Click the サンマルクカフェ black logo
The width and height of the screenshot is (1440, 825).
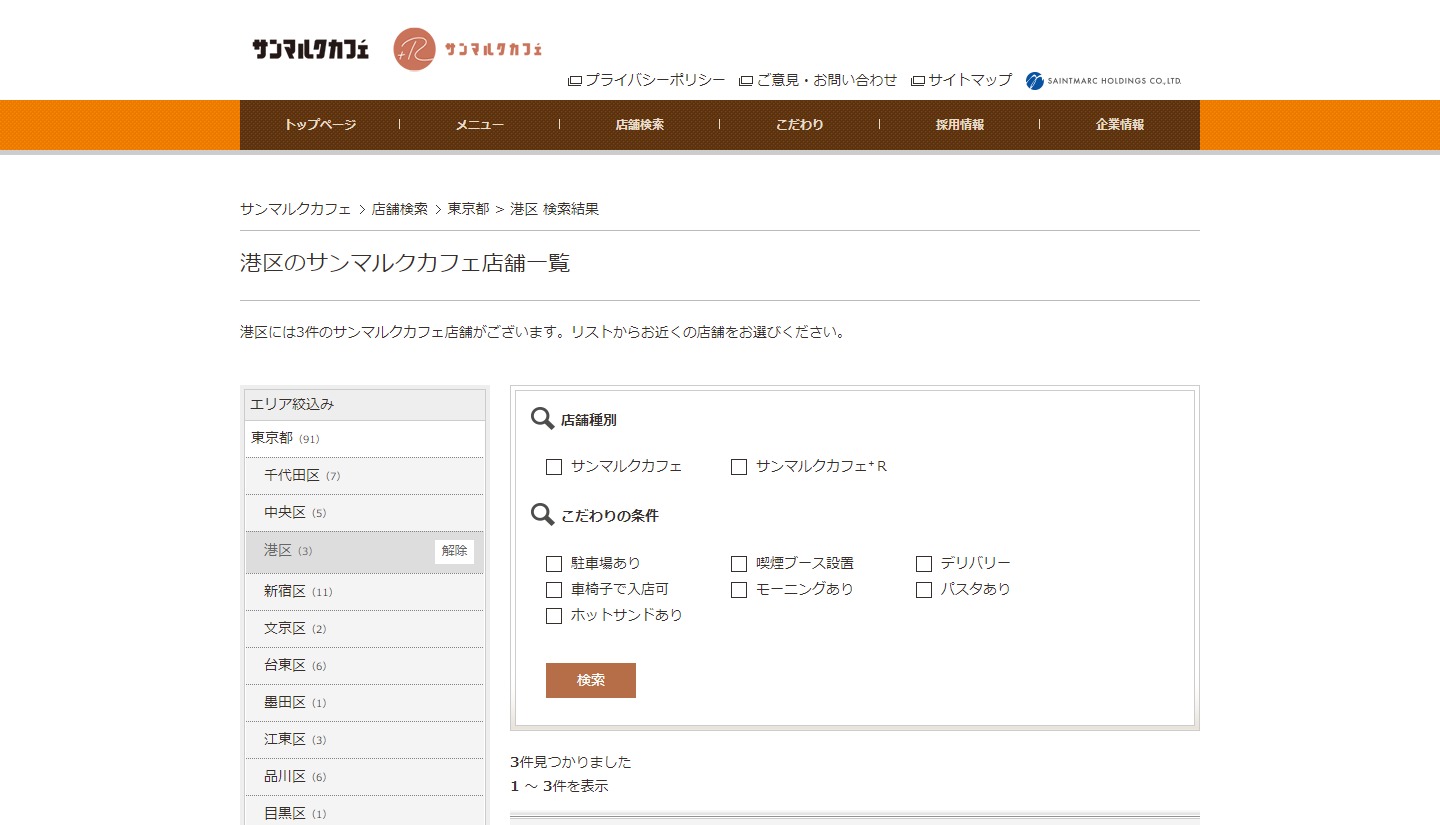coord(310,49)
